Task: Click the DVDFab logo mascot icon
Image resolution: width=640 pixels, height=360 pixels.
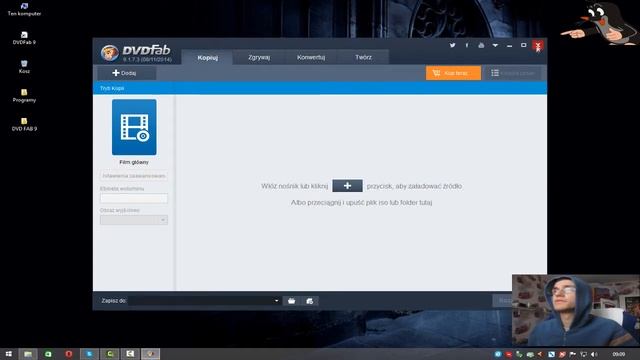Action: tap(109, 53)
